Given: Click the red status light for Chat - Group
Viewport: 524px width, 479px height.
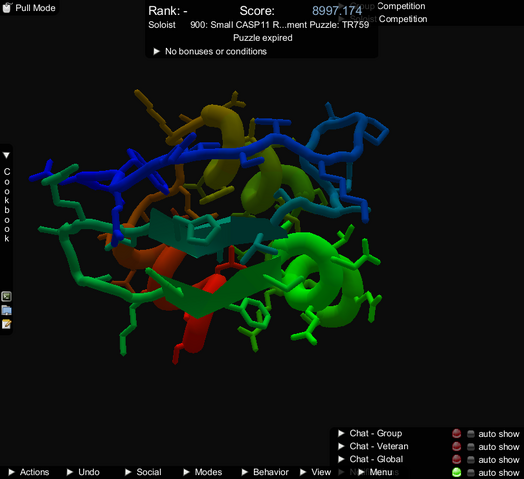Looking at the screenshot, I should [x=456, y=434].
